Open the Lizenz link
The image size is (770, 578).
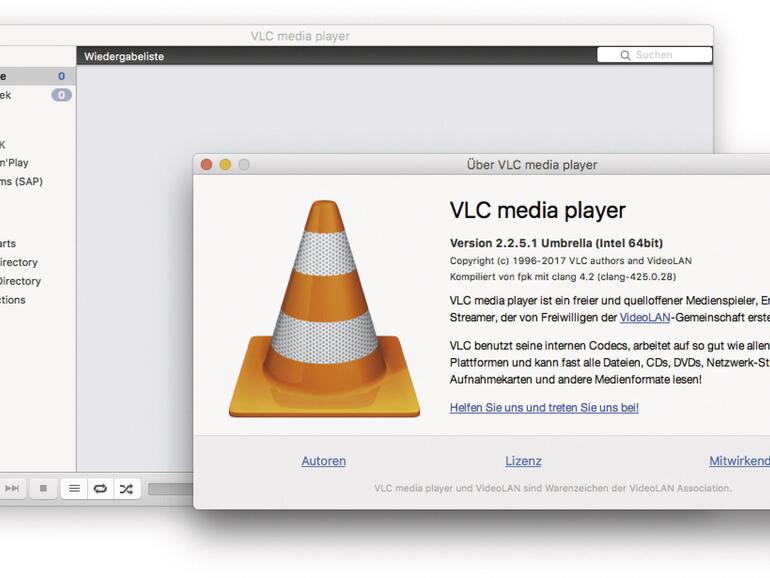pos(523,461)
